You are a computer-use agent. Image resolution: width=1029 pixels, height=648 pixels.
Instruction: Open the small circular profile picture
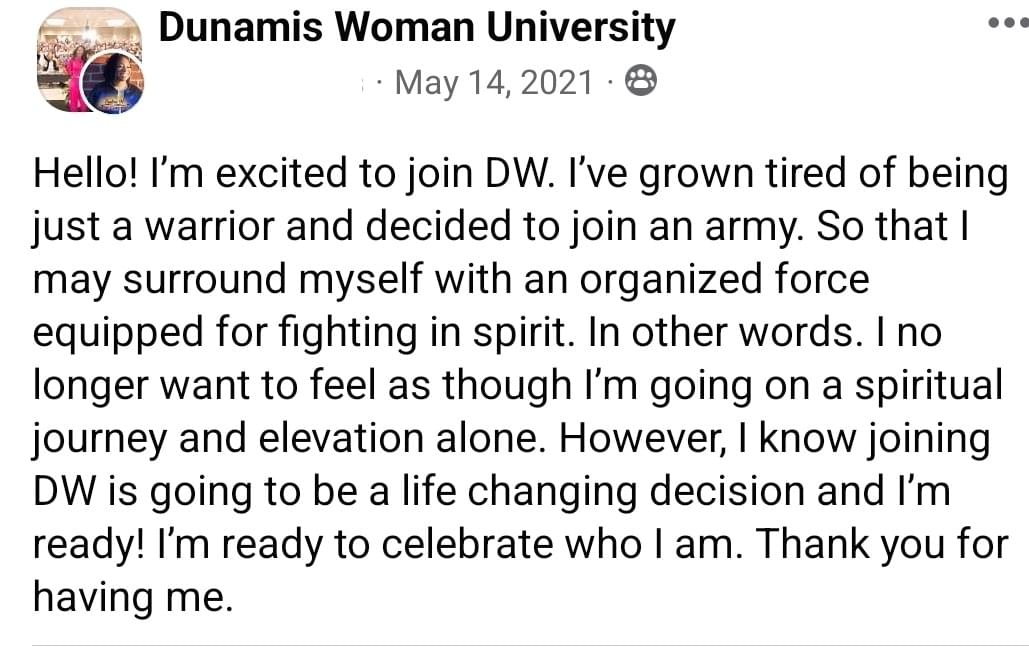click(x=113, y=83)
